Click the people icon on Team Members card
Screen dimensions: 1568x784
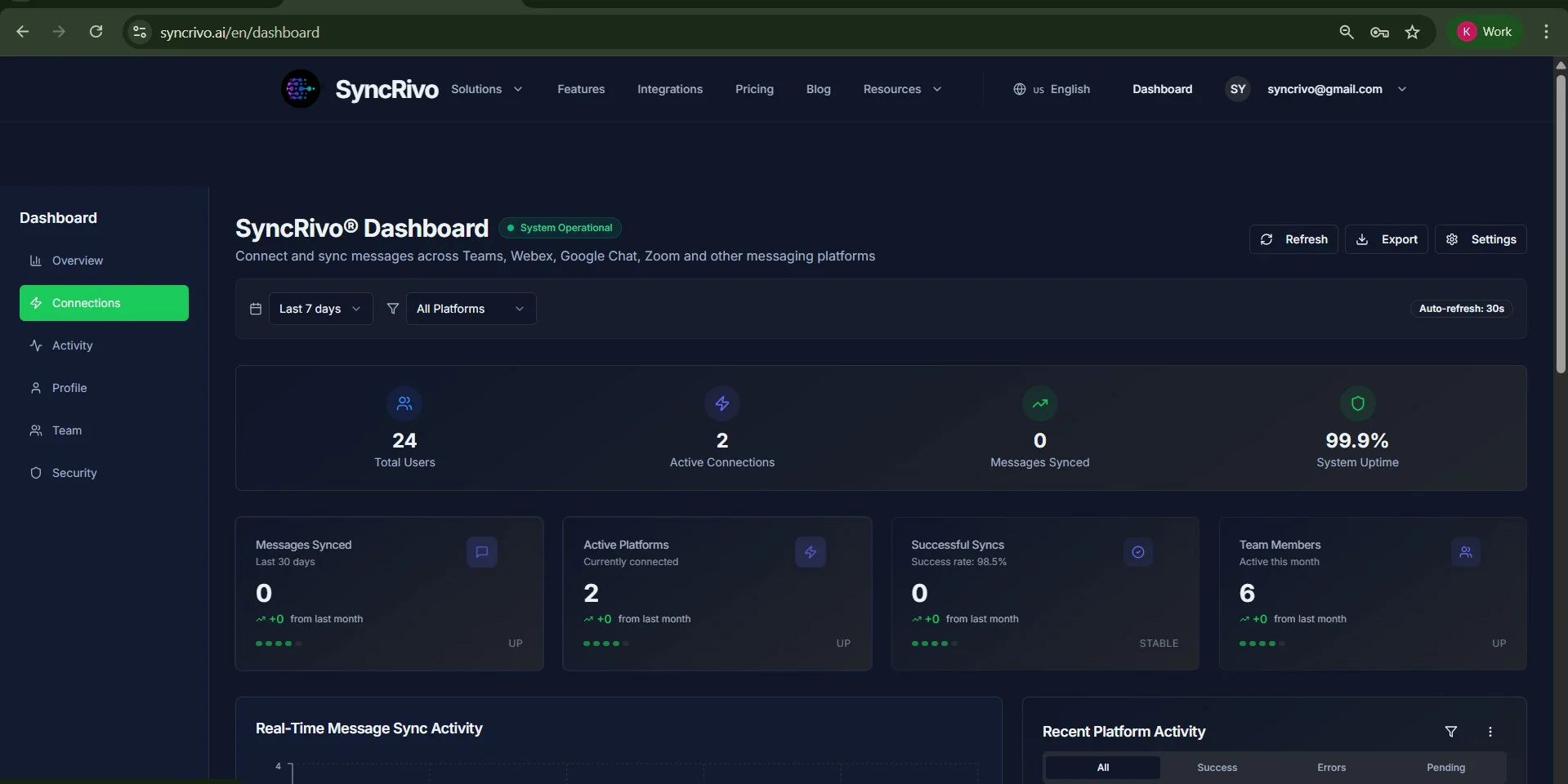1466,552
